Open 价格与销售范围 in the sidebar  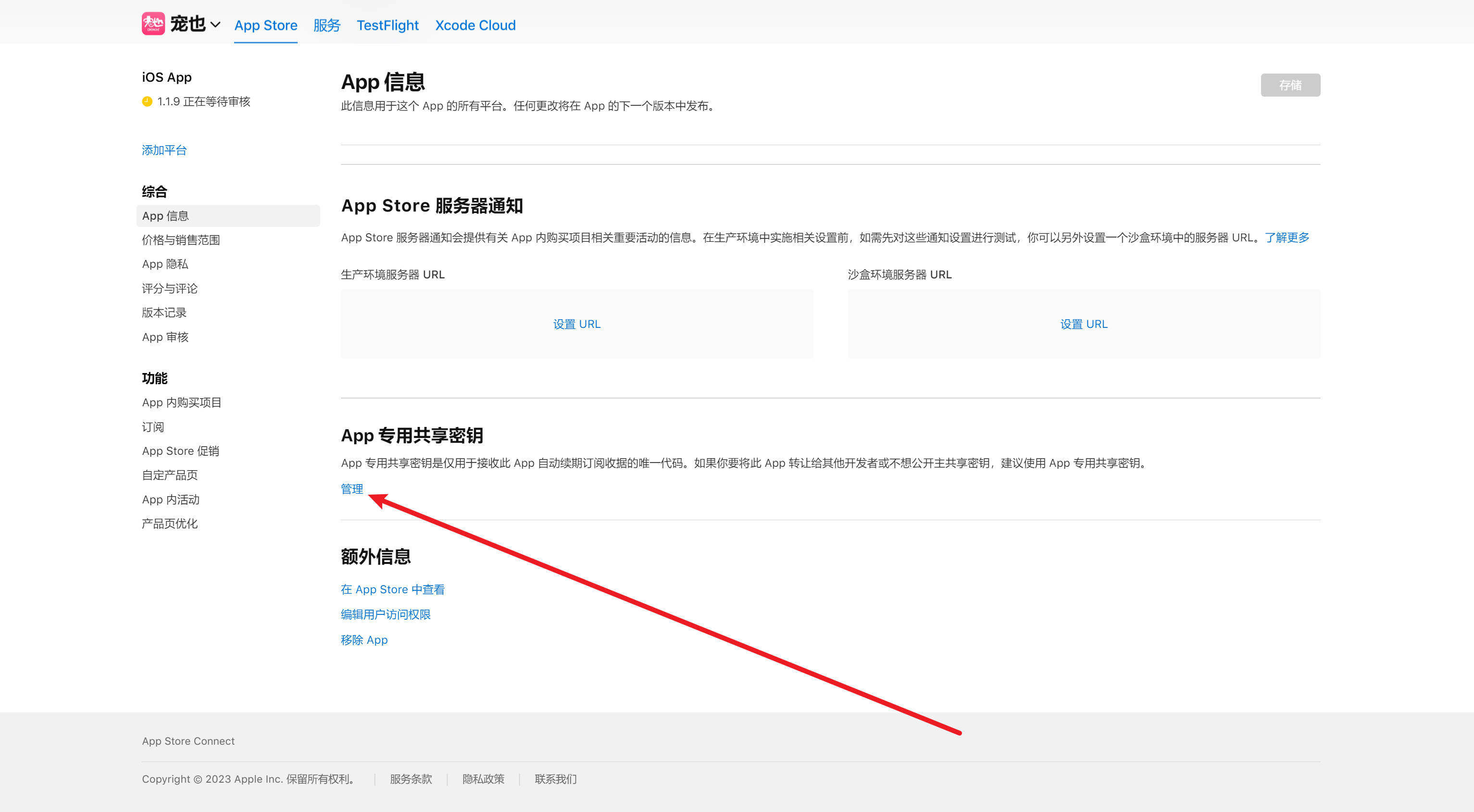[181, 240]
